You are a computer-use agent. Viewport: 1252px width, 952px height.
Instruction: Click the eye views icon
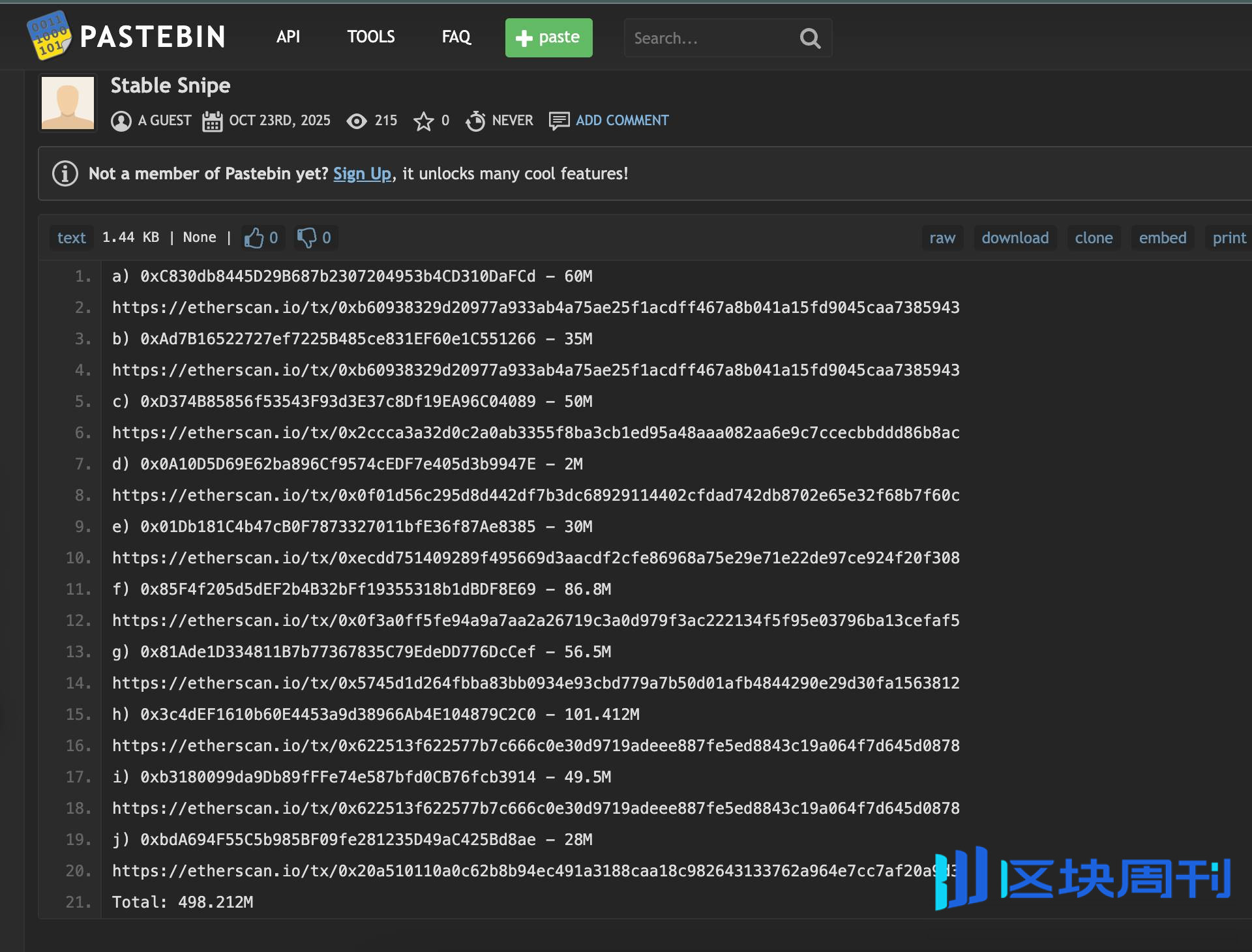357,121
